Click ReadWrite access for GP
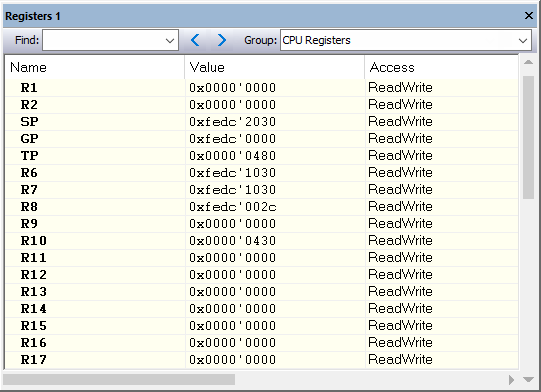This screenshot has height=392, width=541. [400, 139]
